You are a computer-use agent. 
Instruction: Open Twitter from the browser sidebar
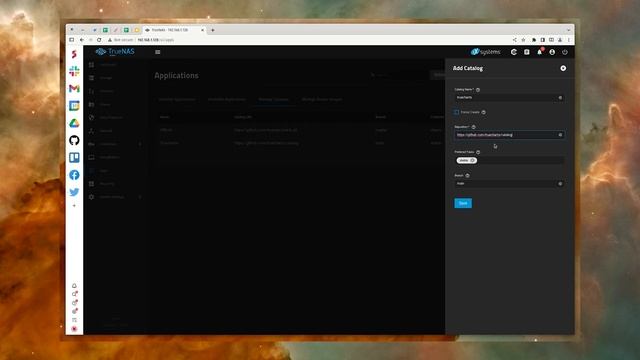pyautogui.click(x=74, y=192)
